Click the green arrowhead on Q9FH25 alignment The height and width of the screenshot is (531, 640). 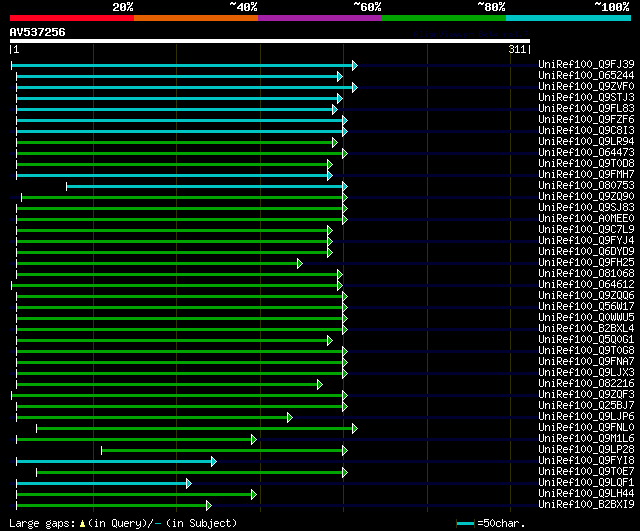pos(300,264)
